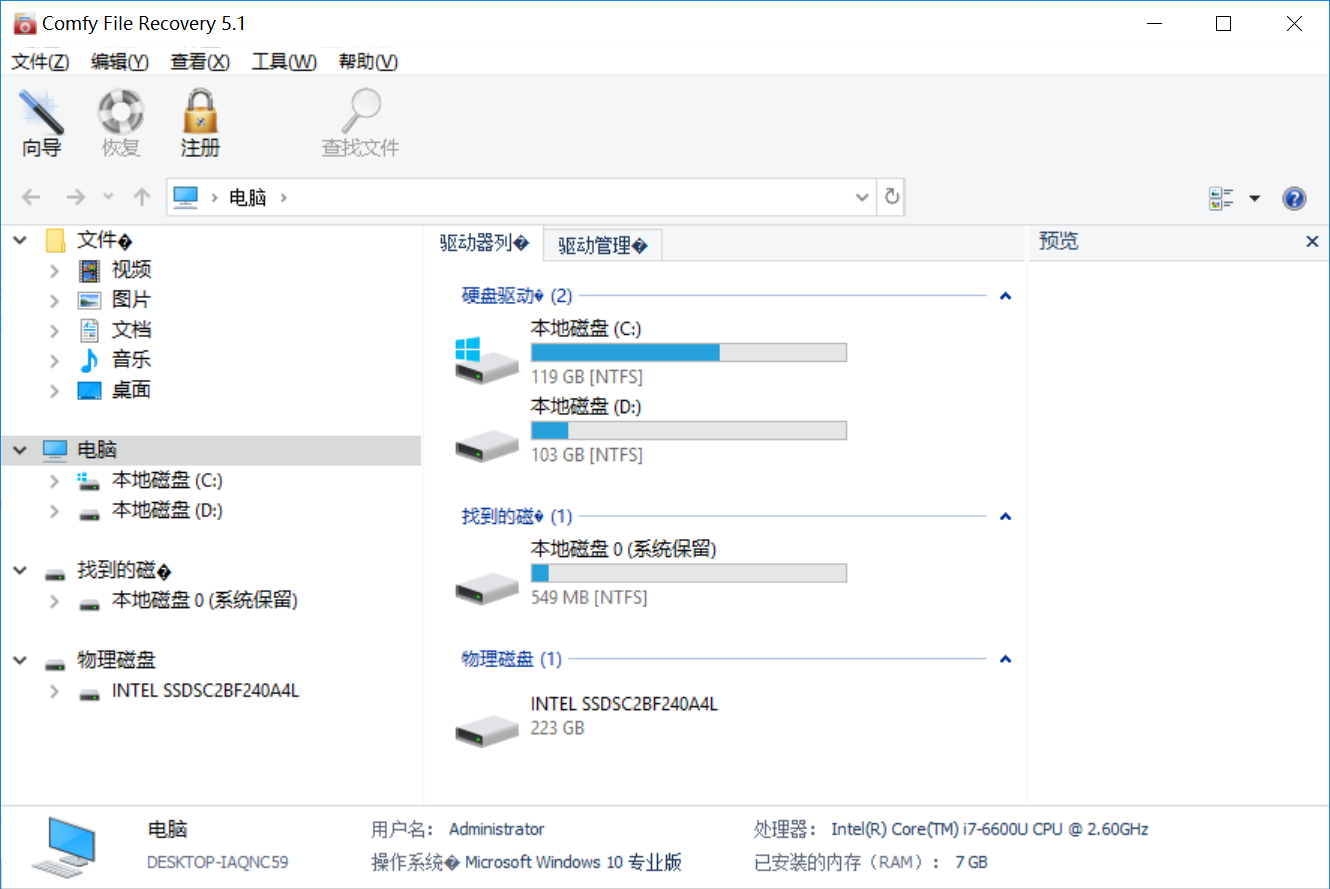
Task: Select 本地磁盘 0 (系统保留) in tree
Action: 204,601
